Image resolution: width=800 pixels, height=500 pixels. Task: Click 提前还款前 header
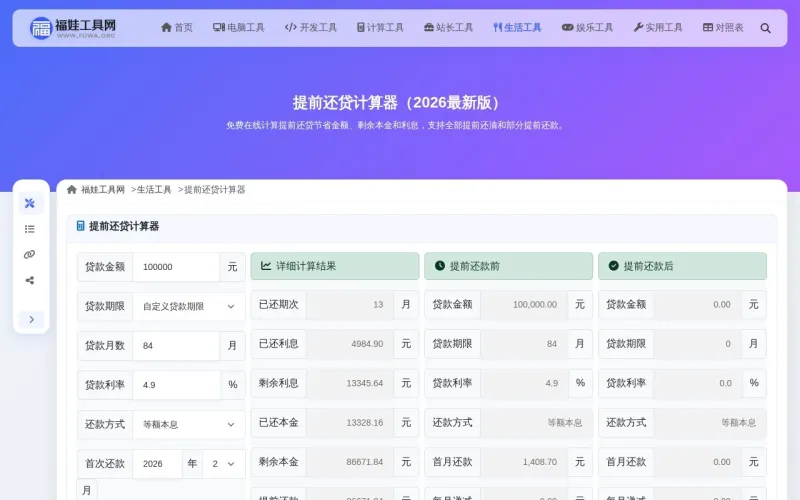click(508, 266)
